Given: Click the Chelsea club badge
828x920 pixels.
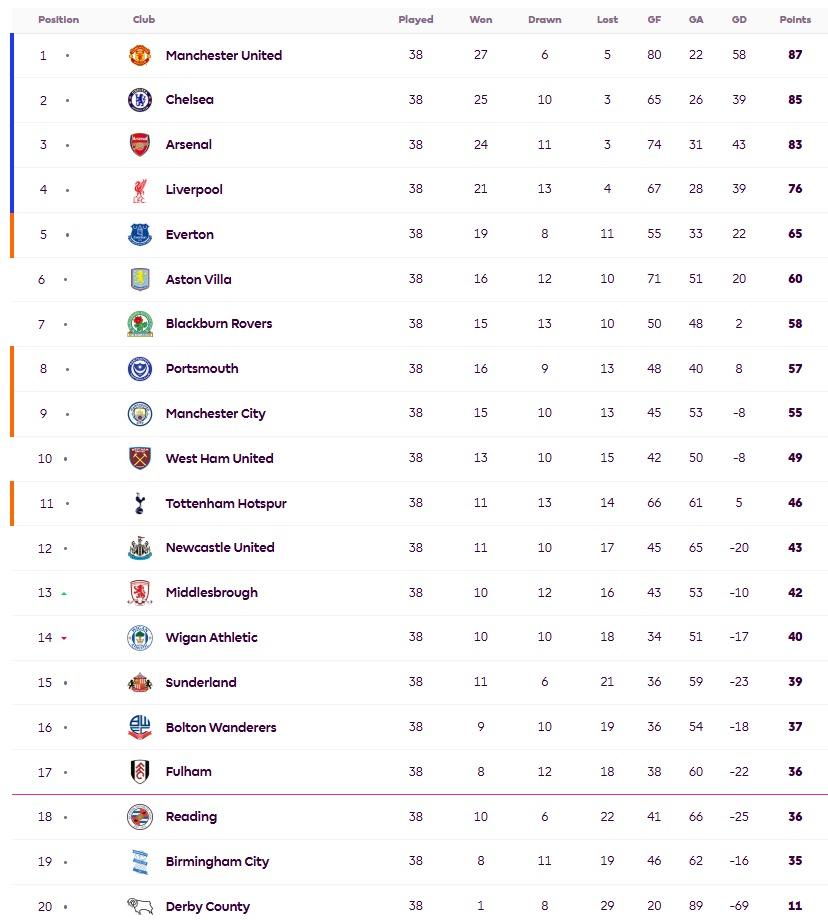Looking at the screenshot, I should click(x=139, y=100).
